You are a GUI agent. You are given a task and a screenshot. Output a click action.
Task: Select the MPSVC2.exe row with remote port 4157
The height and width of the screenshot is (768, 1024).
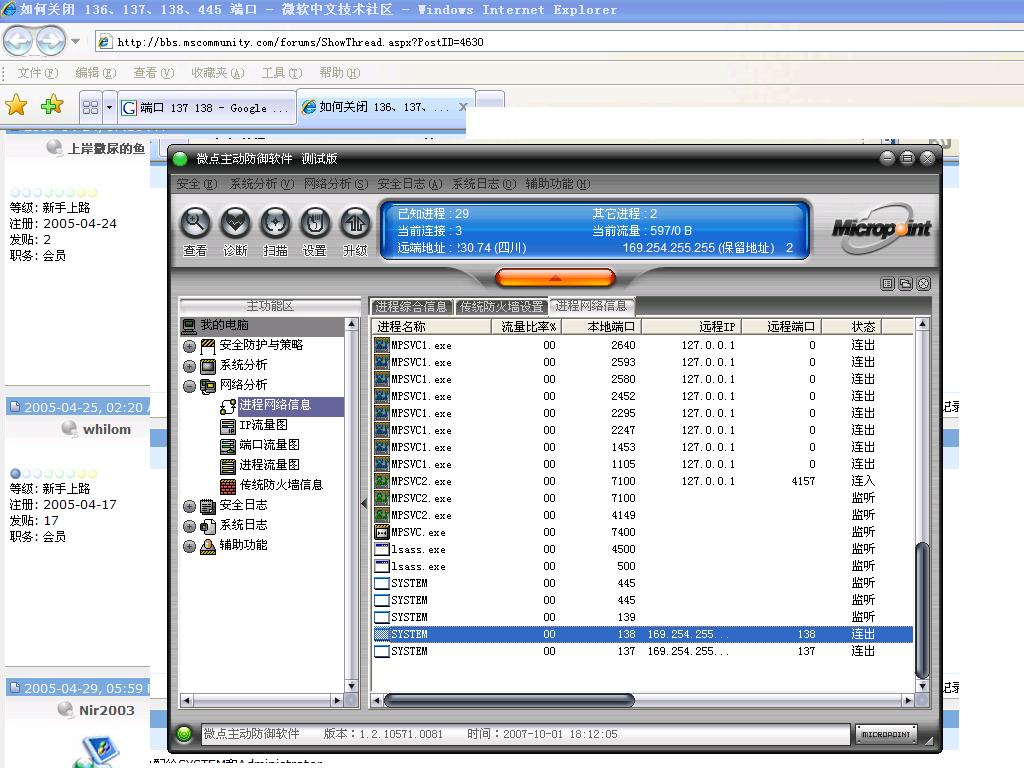tap(643, 481)
